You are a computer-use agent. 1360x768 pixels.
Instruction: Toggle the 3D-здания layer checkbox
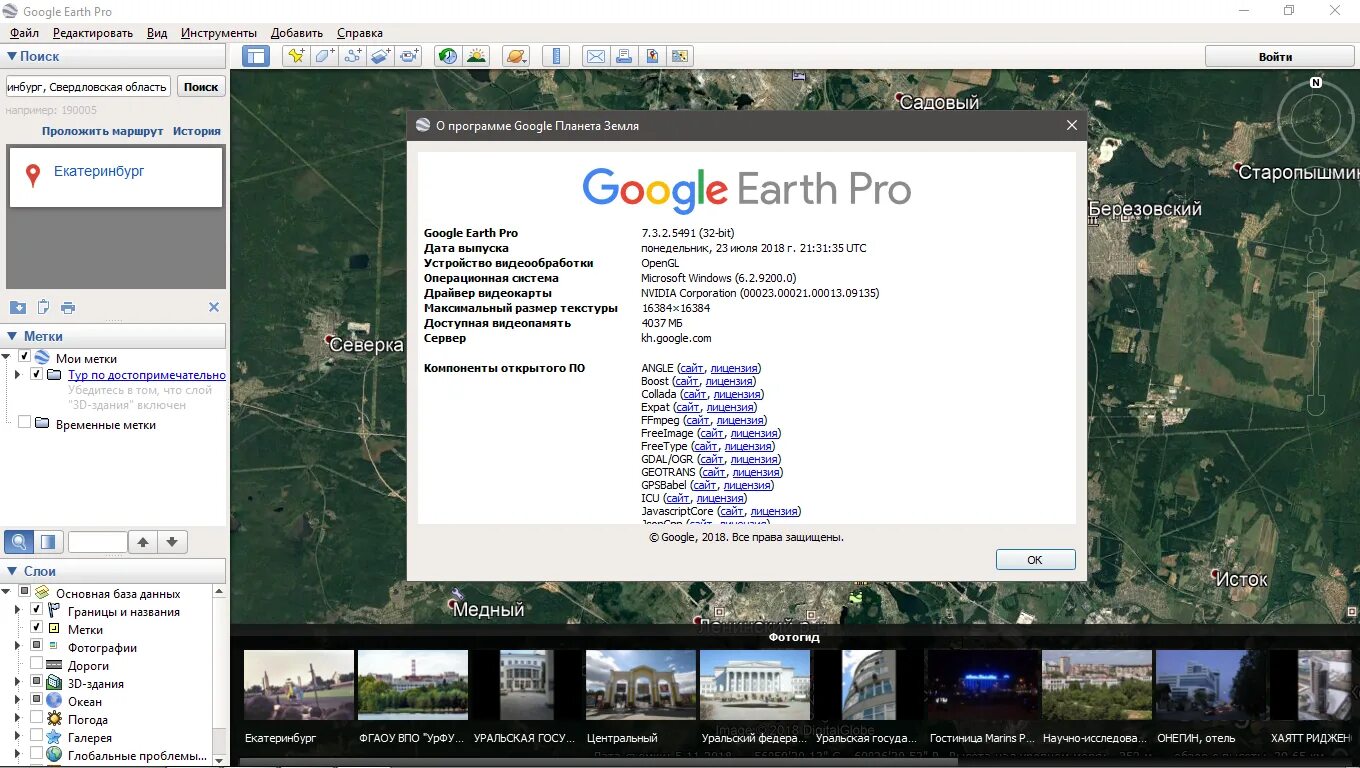click(x=37, y=682)
